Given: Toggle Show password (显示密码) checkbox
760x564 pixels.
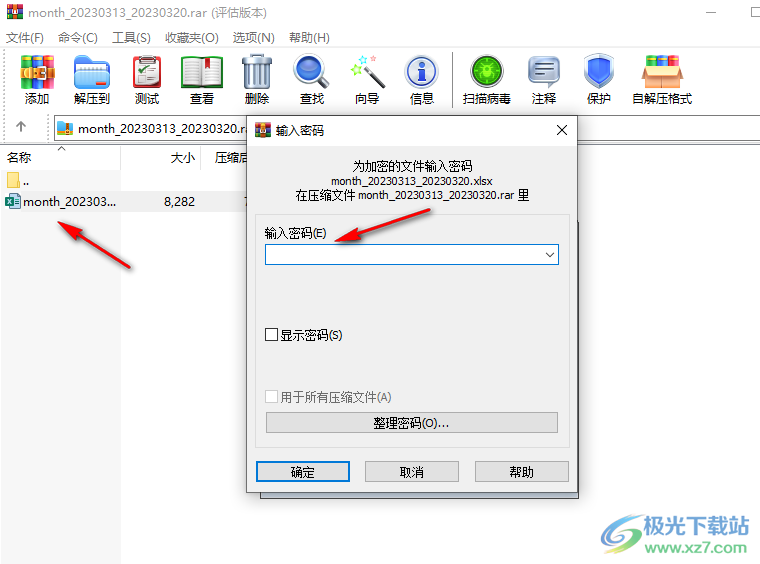Looking at the screenshot, I should point(271,334).
